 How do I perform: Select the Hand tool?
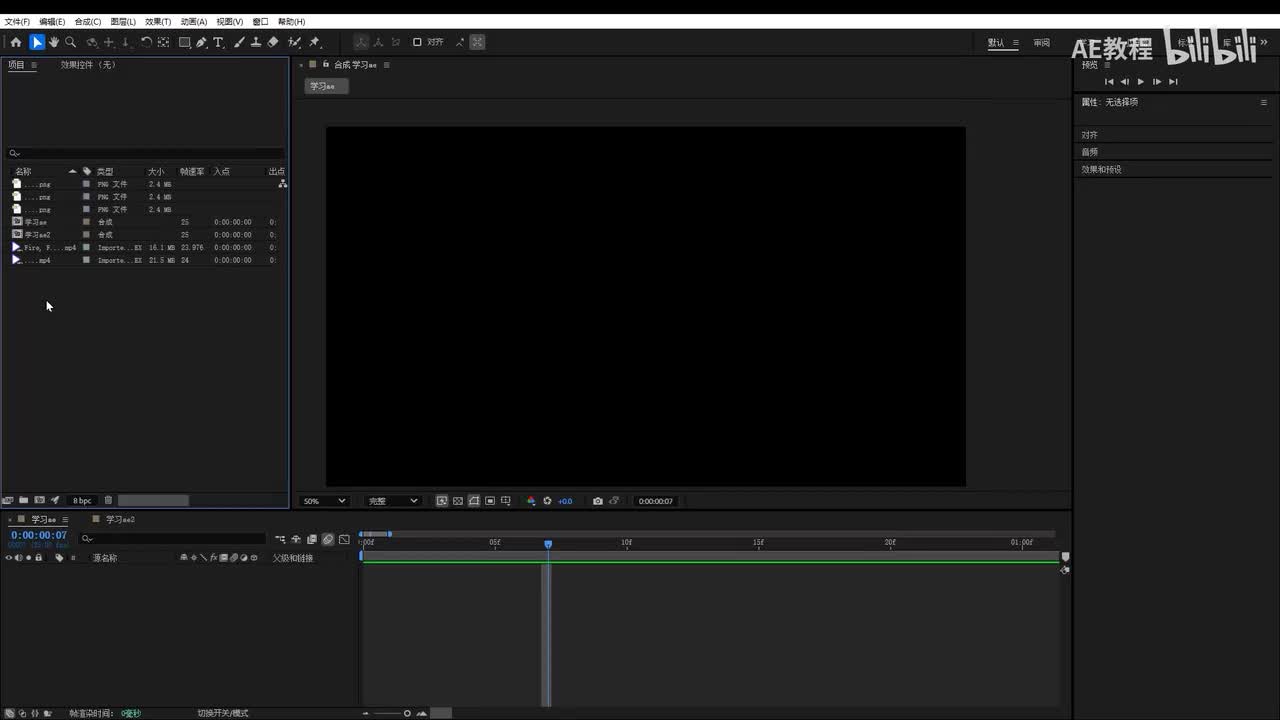tap(54, 42)
